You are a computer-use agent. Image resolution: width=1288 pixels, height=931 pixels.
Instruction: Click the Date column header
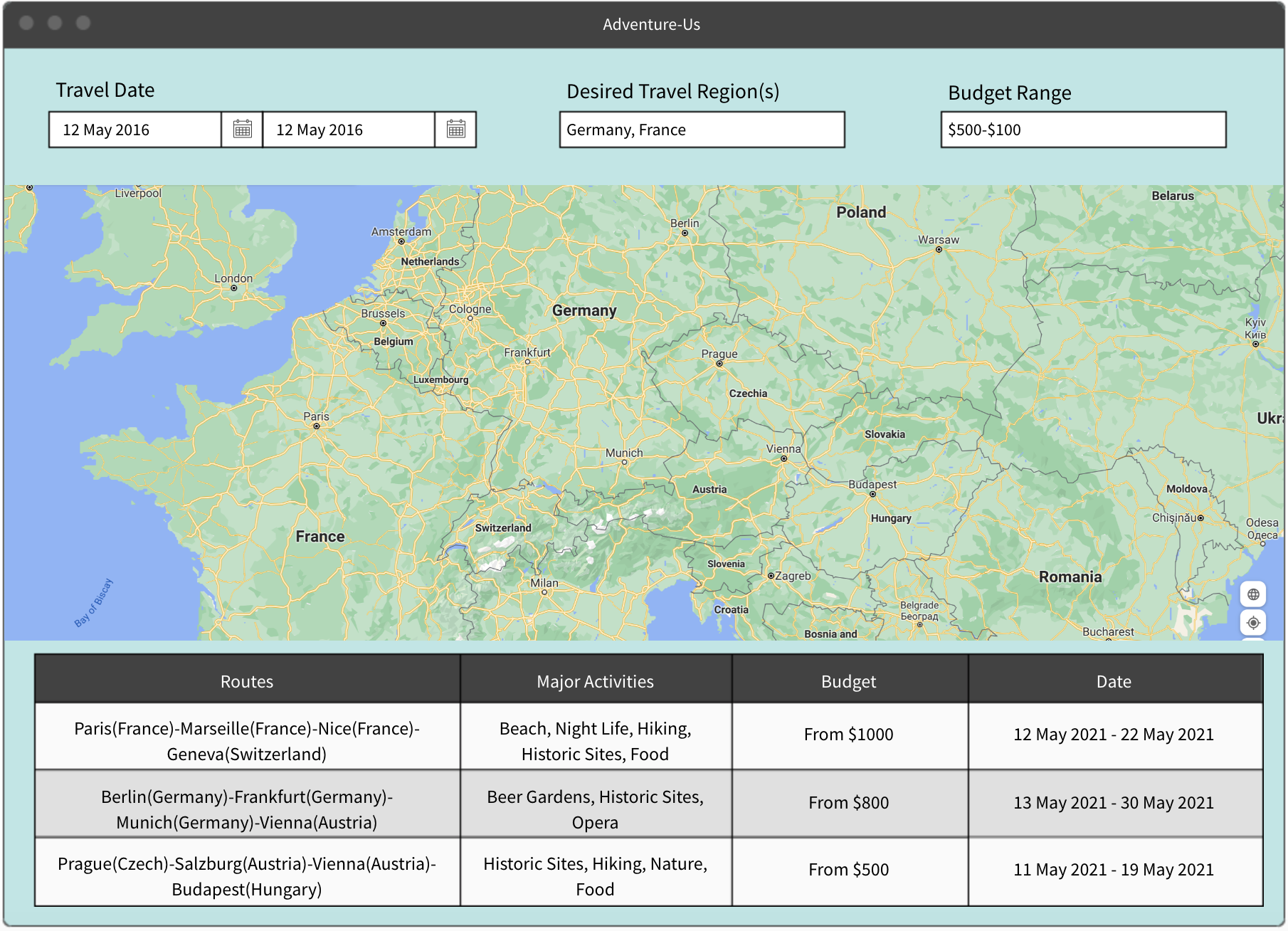1114,681
